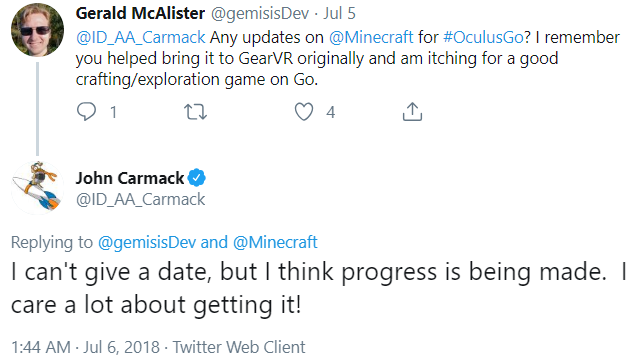Screen dimensions: 631x361
Task: Retweet Gerald McAlister's tweet
Action: coord(196,112)
